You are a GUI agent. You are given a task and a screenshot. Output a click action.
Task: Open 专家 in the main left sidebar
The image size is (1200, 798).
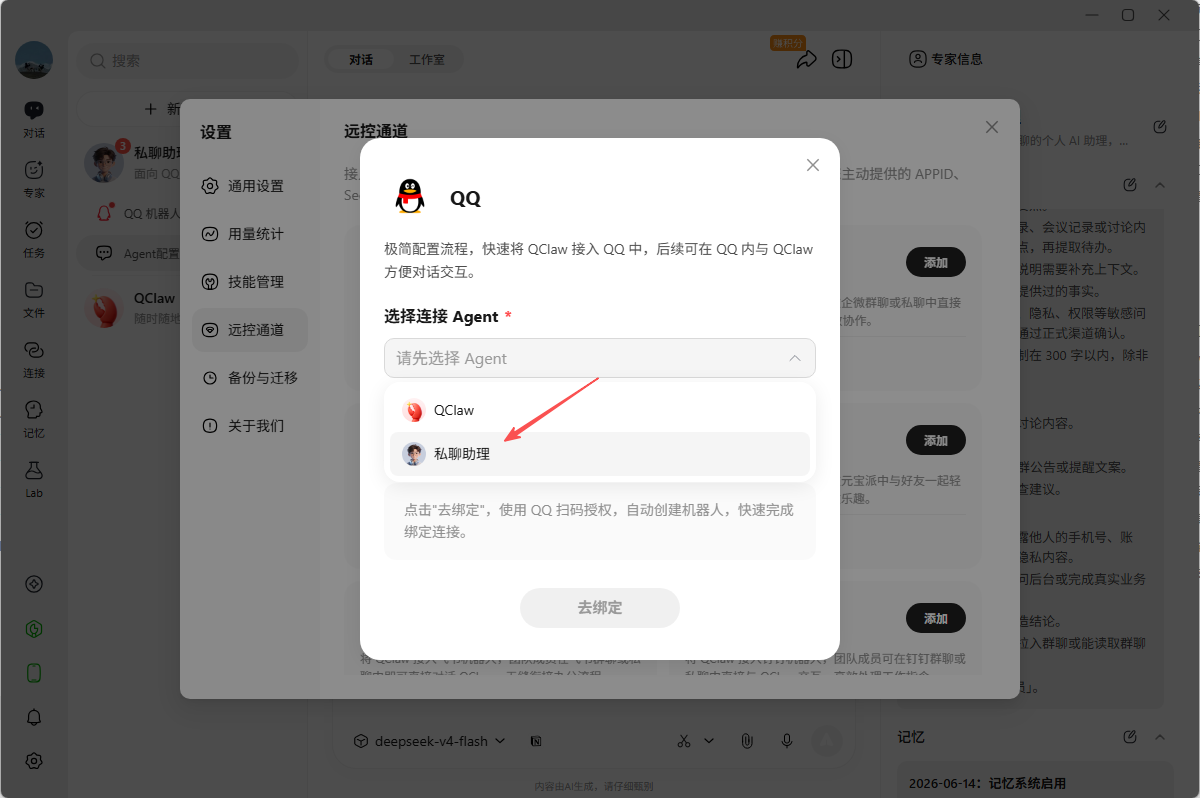point(34,179)
